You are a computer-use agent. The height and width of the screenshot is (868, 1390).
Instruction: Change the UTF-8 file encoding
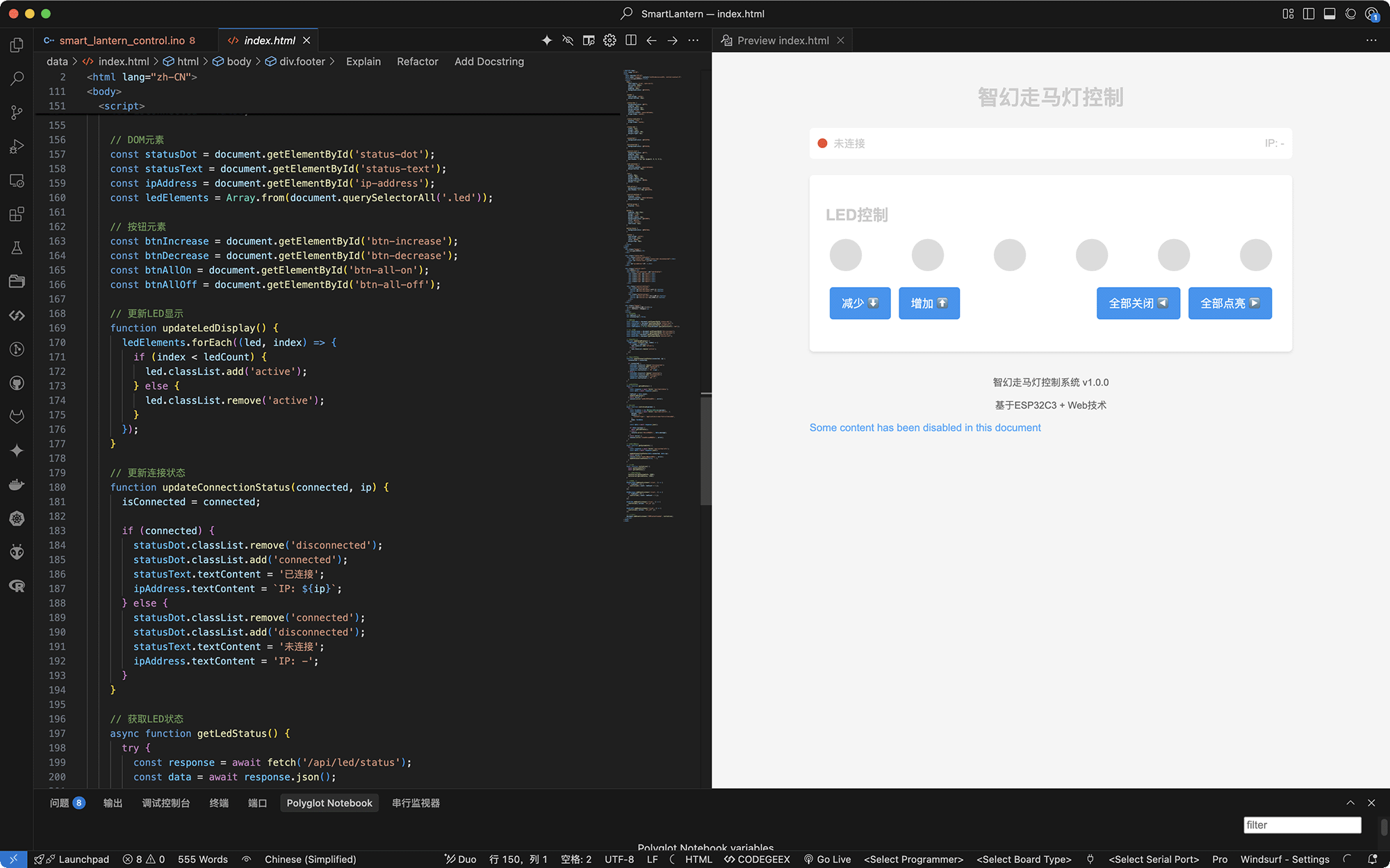point(619,859)
